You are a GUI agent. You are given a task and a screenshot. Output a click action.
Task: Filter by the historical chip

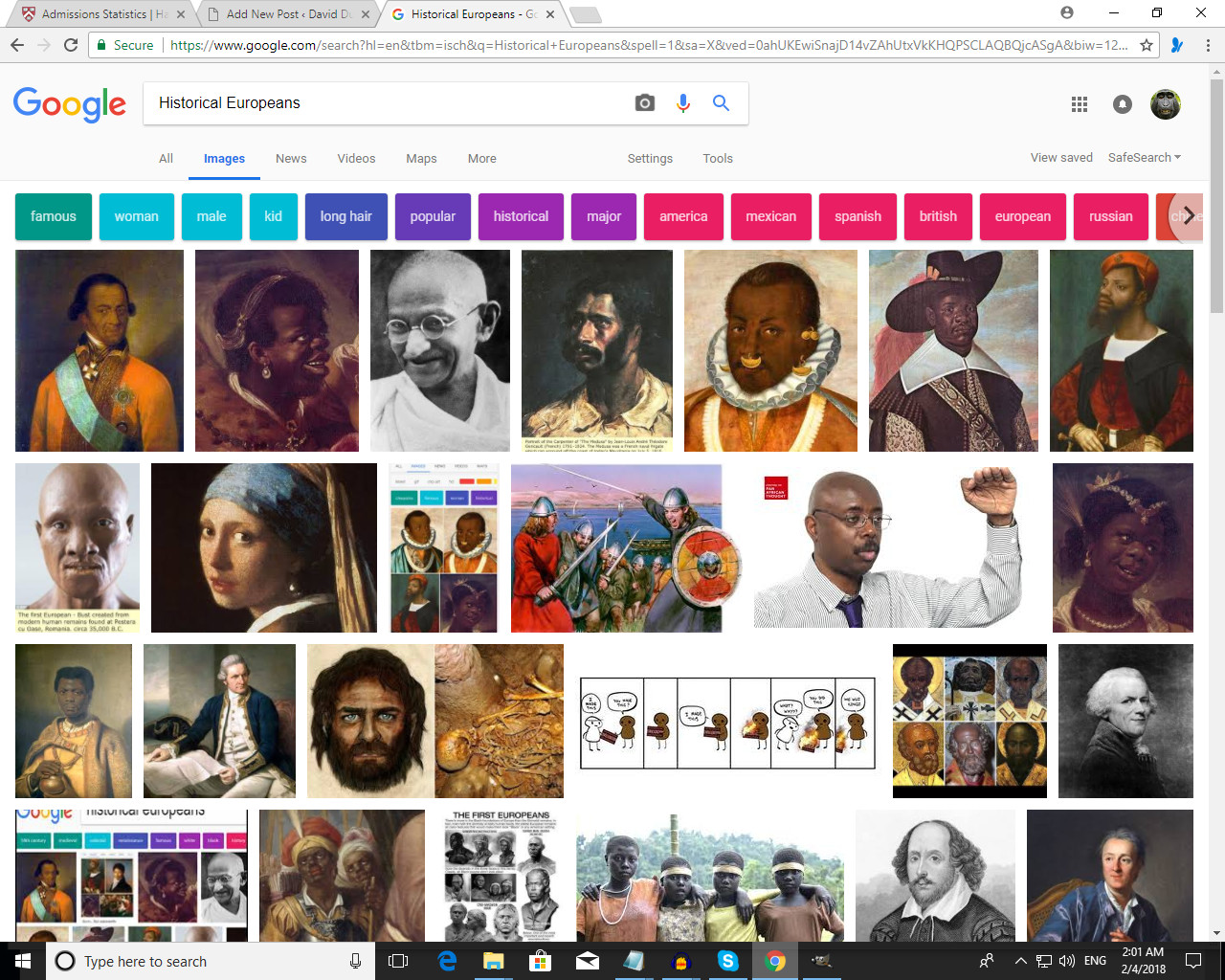(521, 216)
